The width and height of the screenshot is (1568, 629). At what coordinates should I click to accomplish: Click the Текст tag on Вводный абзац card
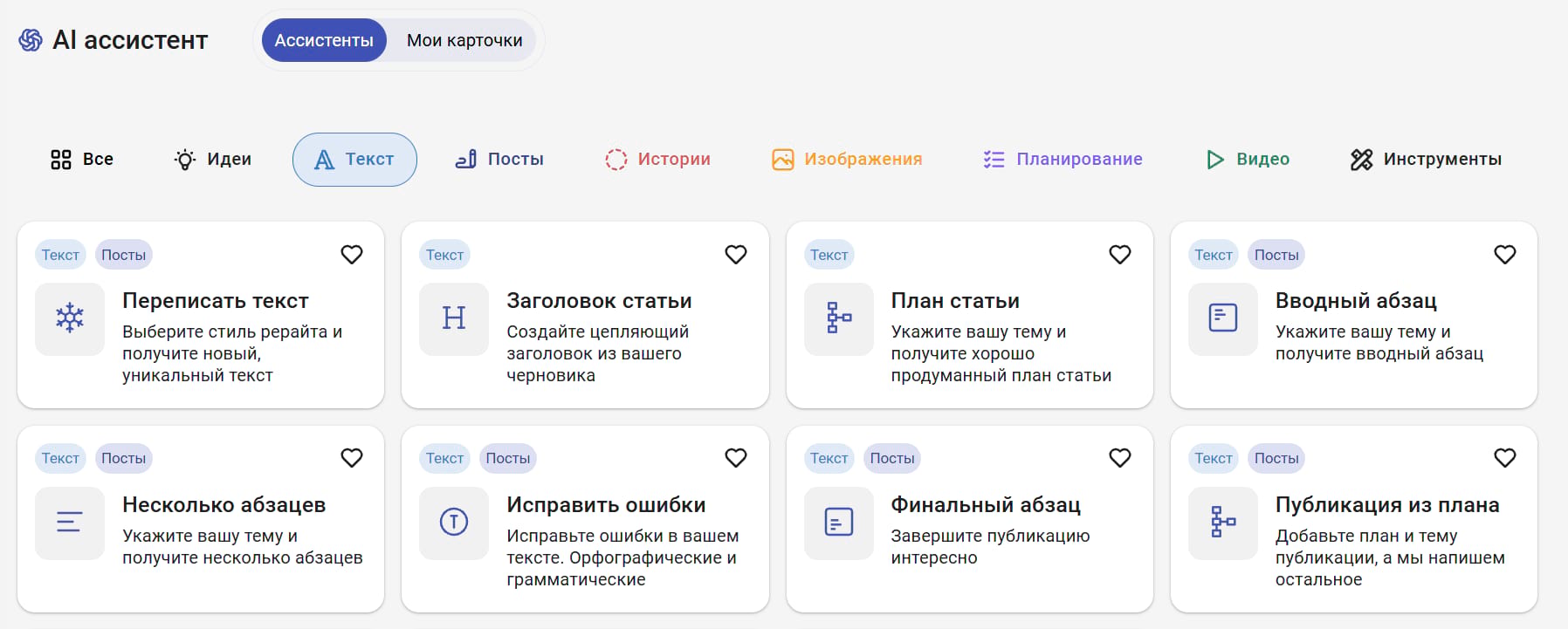(1214, 255)
